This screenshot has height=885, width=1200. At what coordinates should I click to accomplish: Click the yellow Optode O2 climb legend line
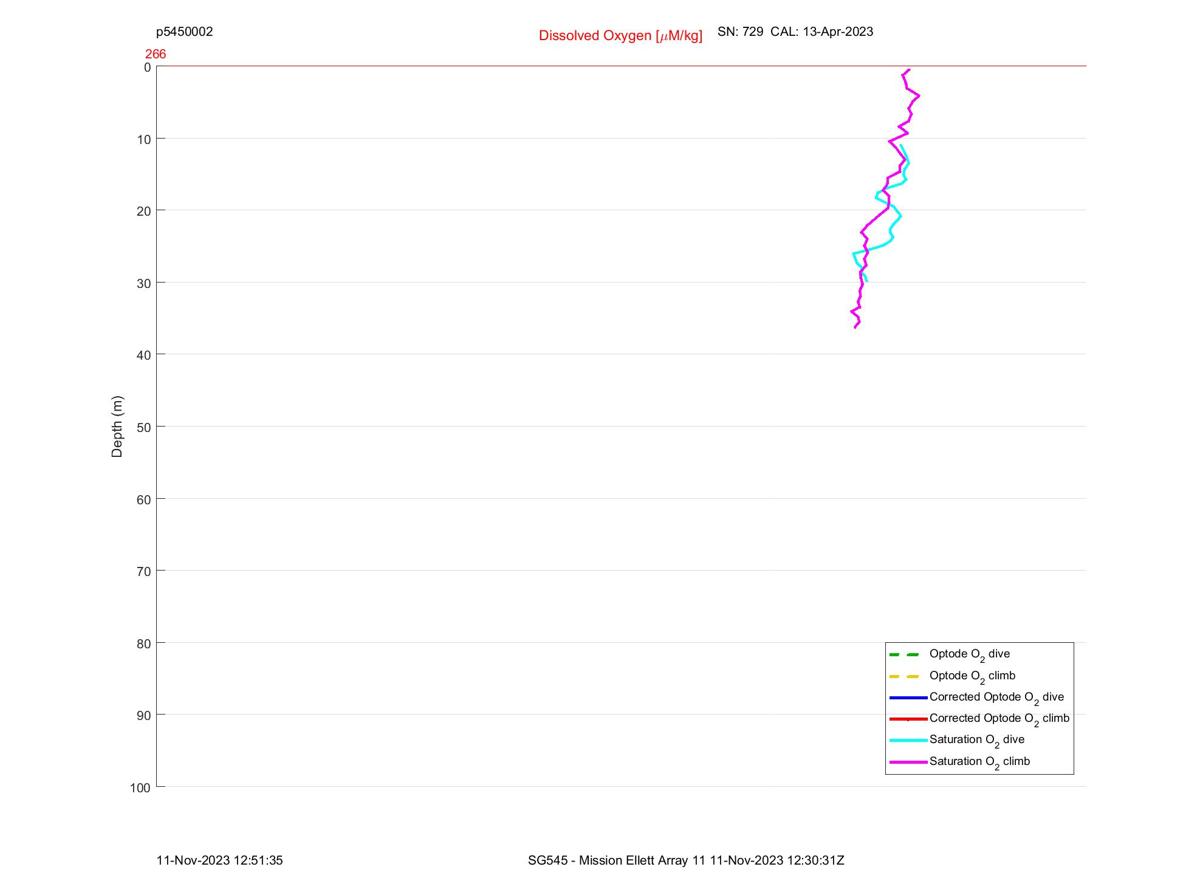tap(908, 676)
